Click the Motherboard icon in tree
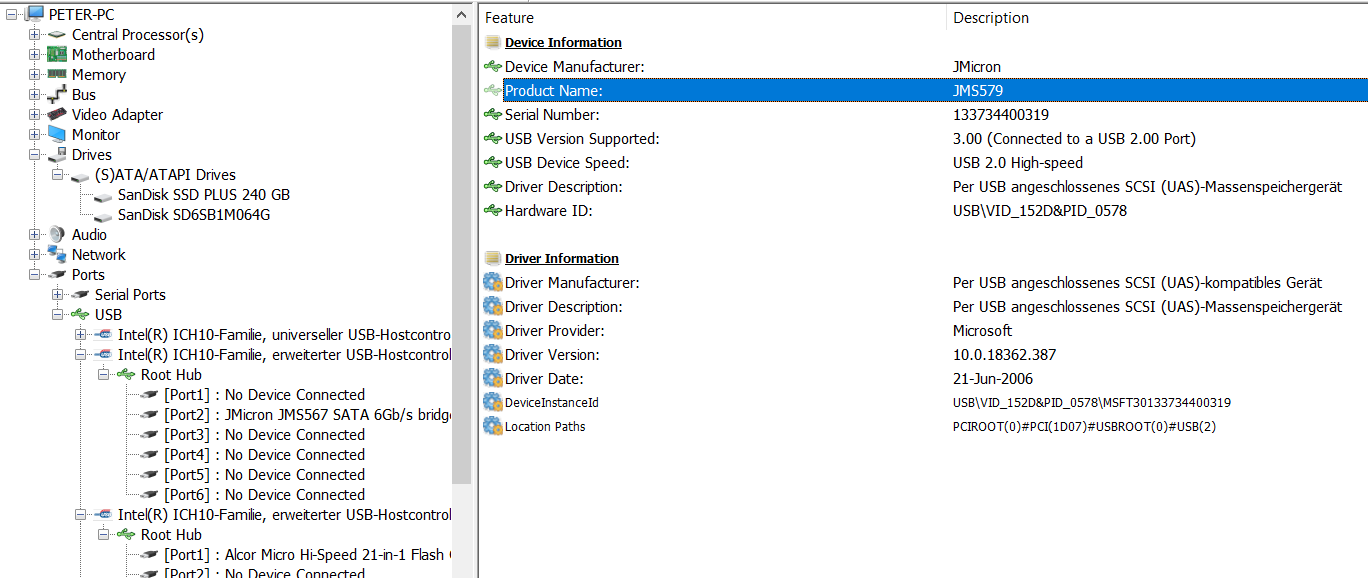Screen dimensions: 1368x578 tap(57, 55)
